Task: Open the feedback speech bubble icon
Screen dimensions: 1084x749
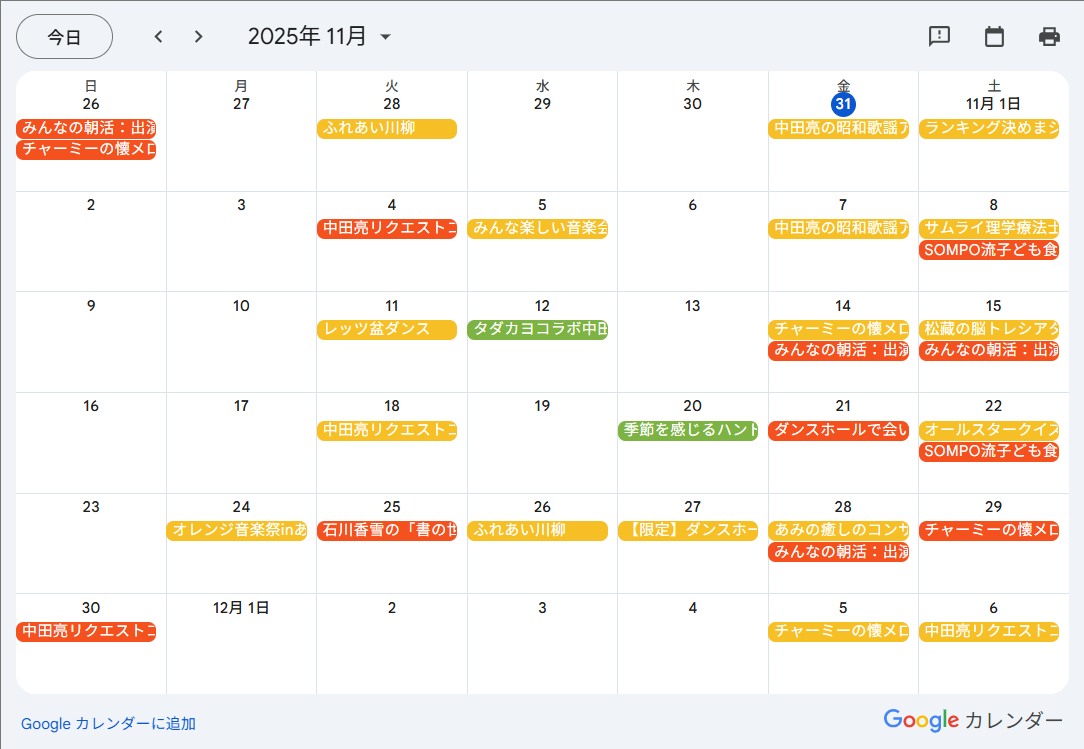Action: [939, 37]
